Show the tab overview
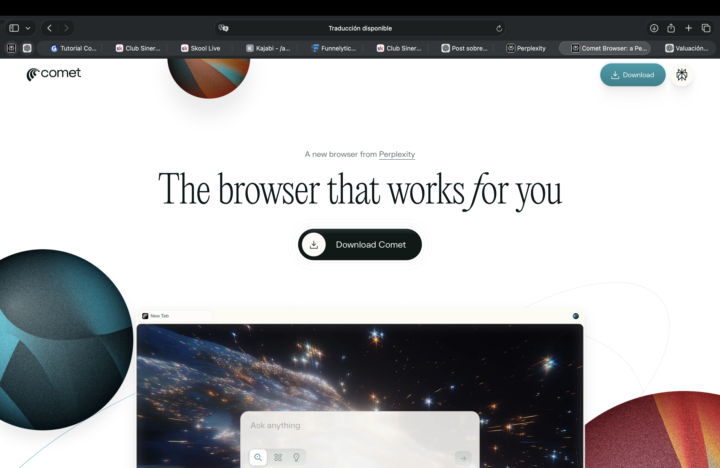This screenshot has height=468, width=720. point(706,28)
